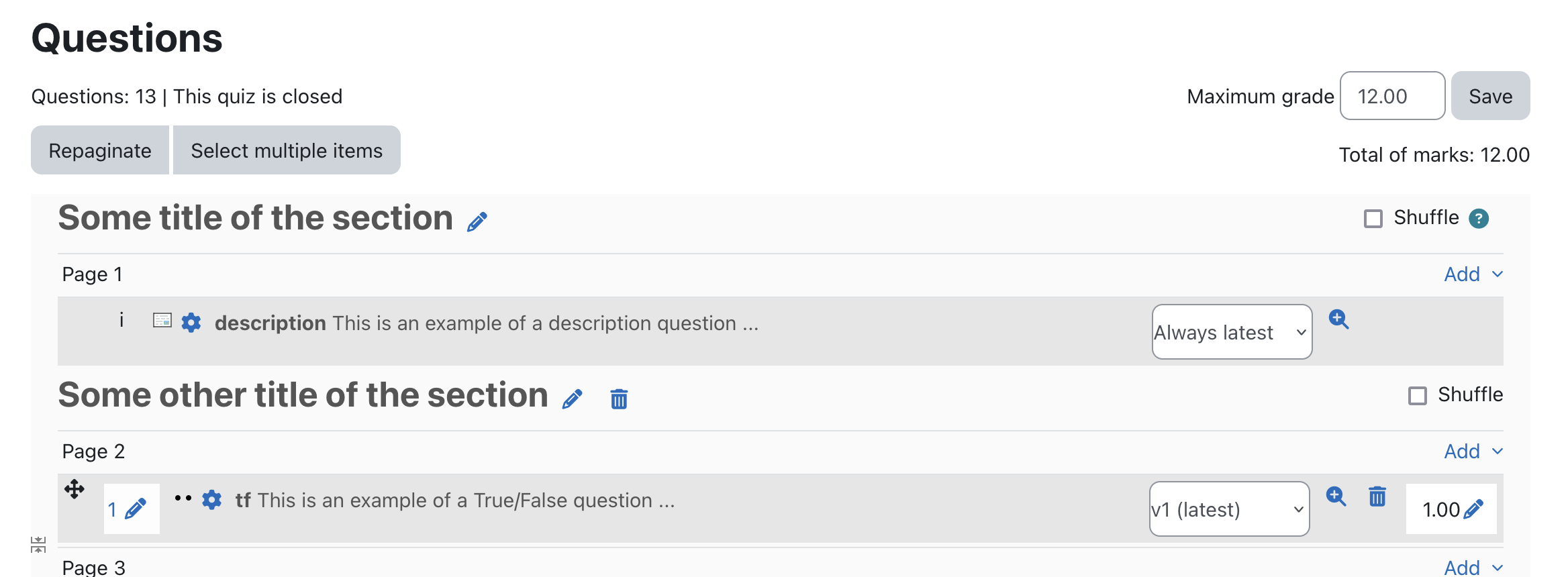Viewport: 1568px width, 577px height.
Task: Edit question number 1 pencil icon
Action: point(135,509)
